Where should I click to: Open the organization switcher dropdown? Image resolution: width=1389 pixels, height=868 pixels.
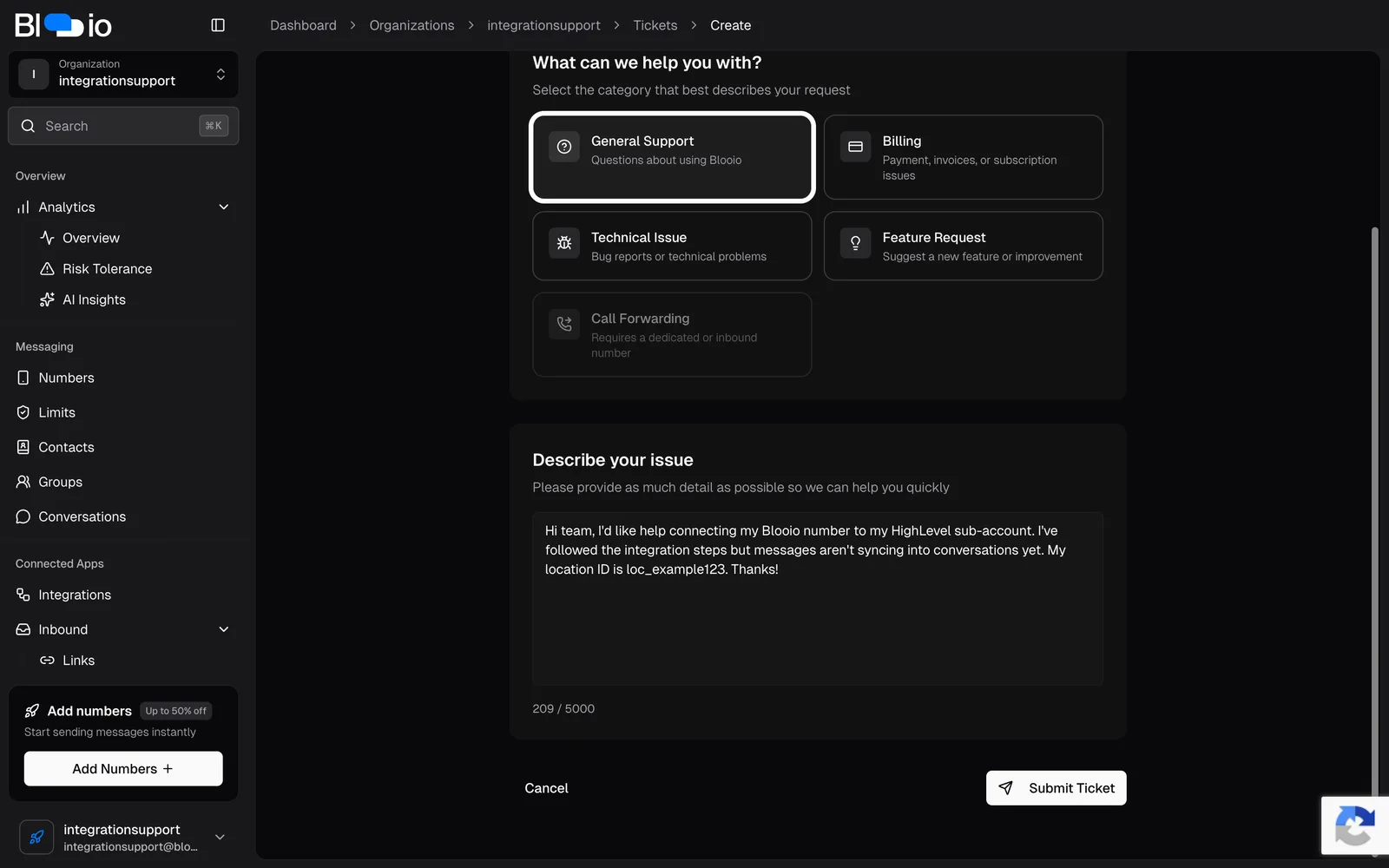(x=123, y=75)
